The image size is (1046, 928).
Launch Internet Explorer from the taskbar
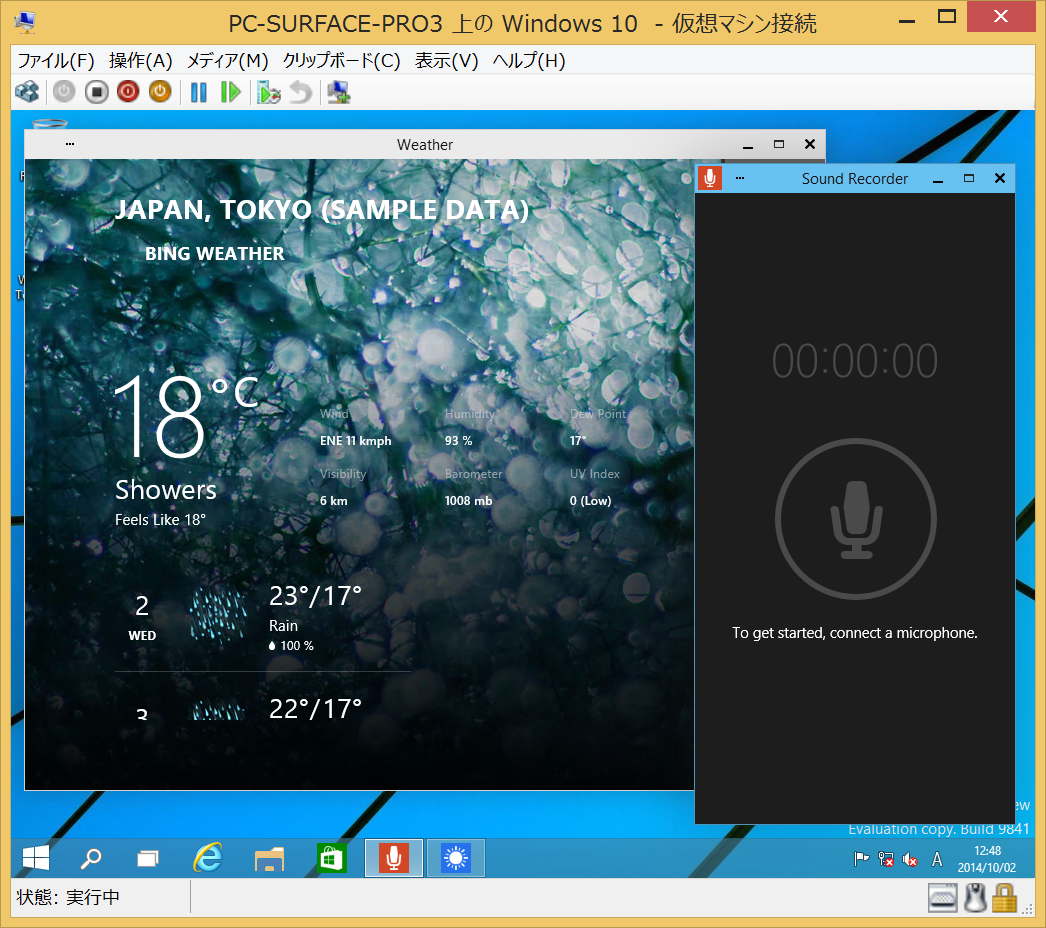(x=207, y=858)
